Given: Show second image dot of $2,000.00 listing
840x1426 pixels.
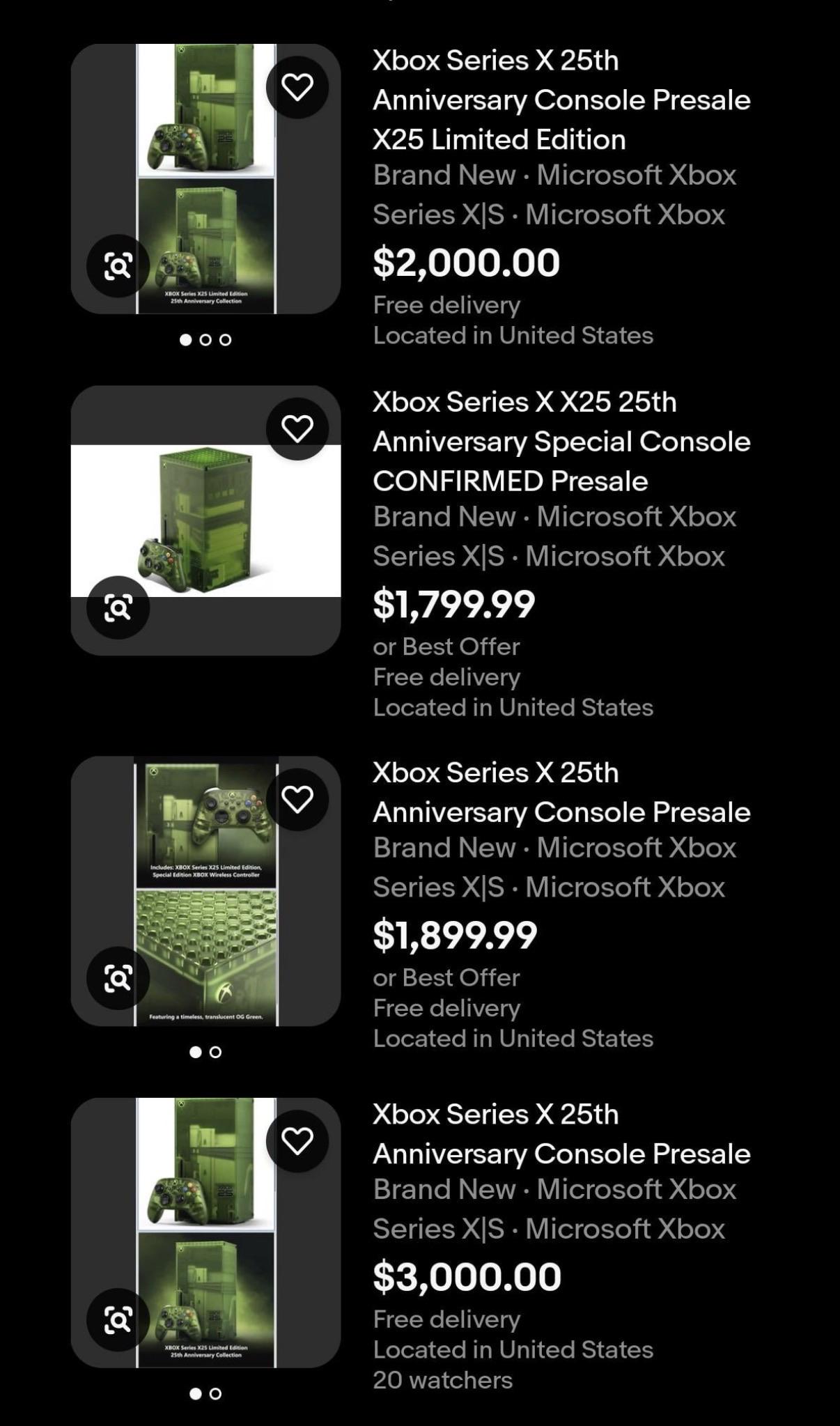Looking at the screenshot, I should 205,340.
